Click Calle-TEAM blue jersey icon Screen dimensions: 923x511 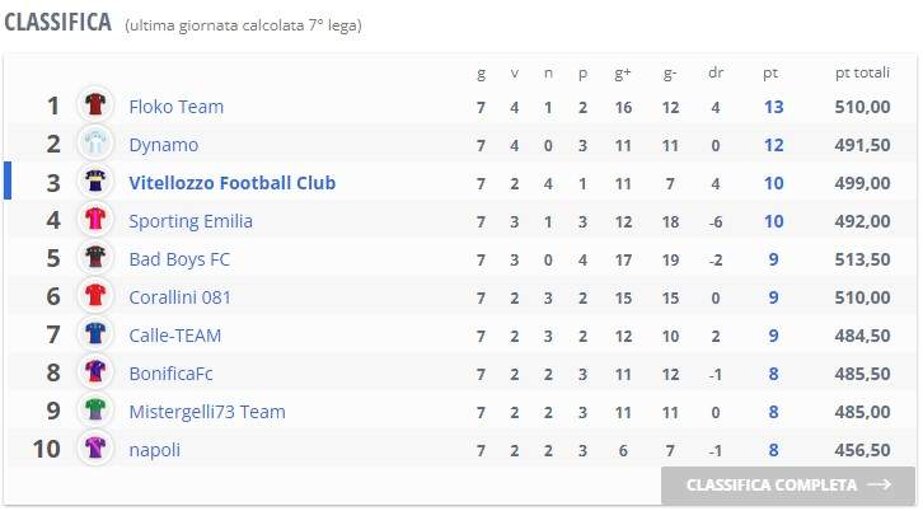(x=95, y=334)
